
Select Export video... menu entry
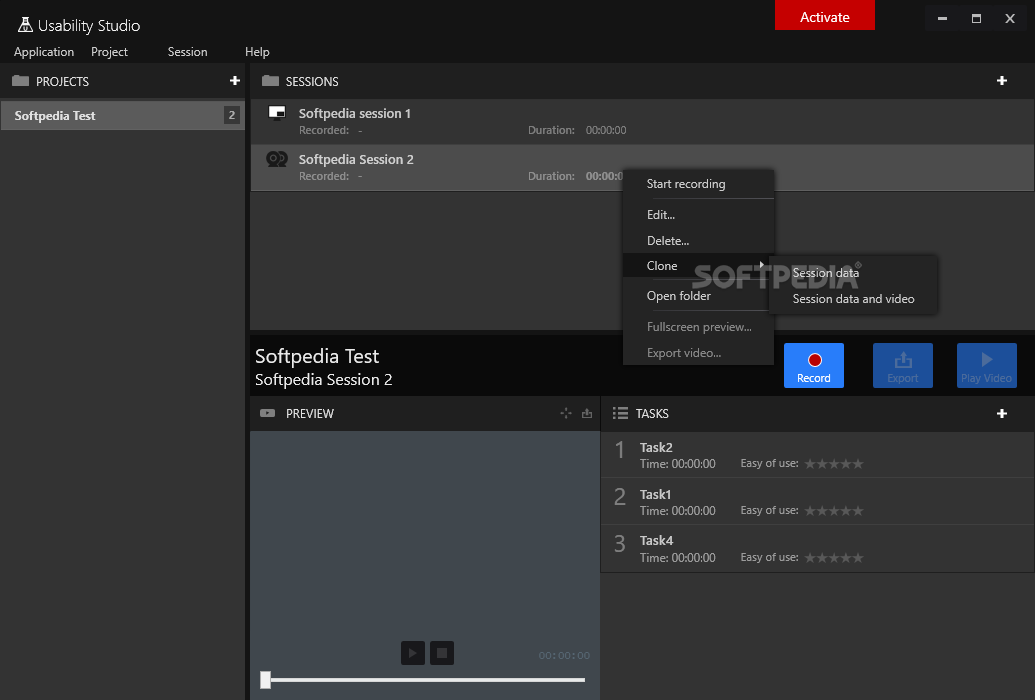pyautogui.click(x=698, y=353)
